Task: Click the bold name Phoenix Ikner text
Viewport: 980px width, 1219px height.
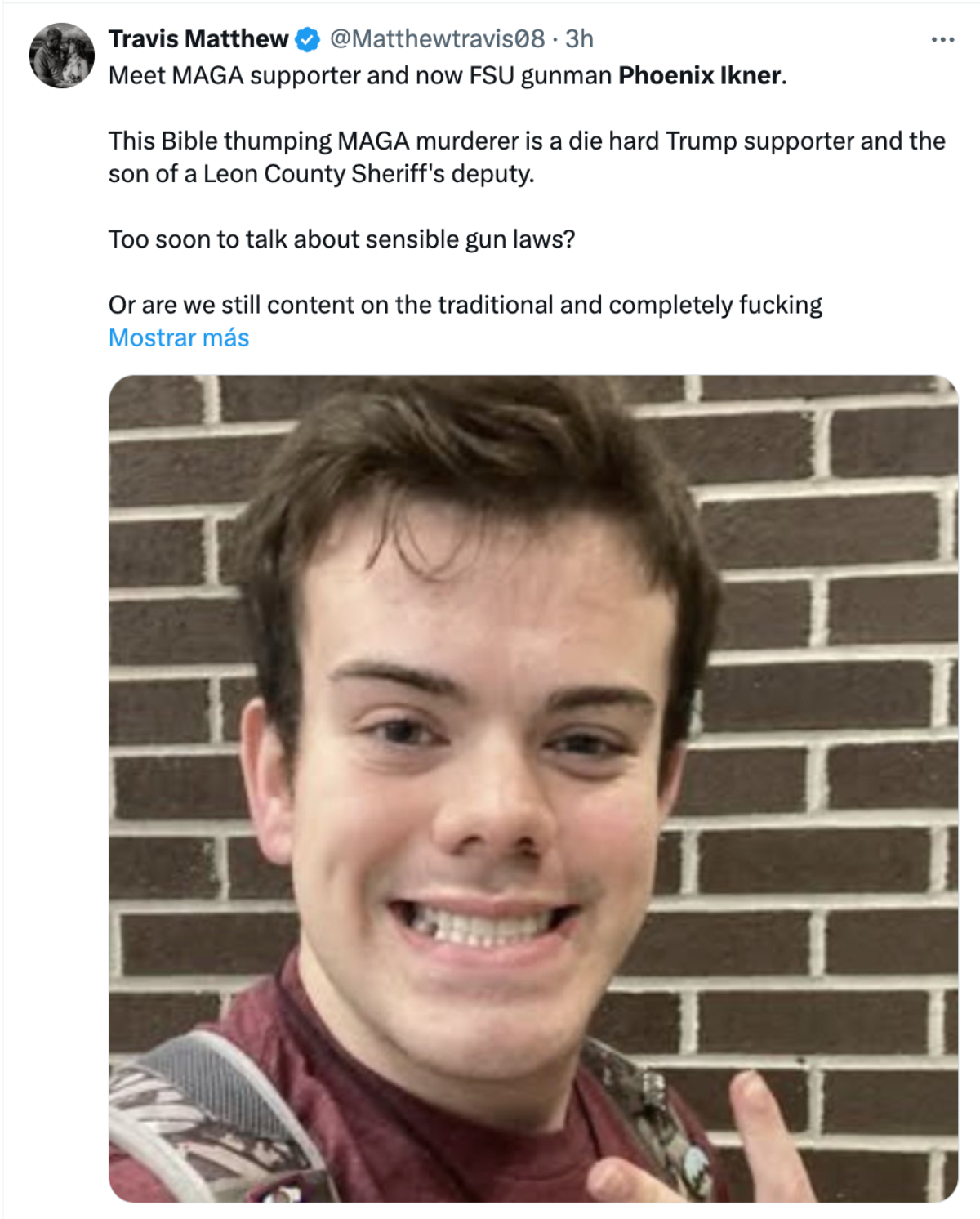Action: 700,75
